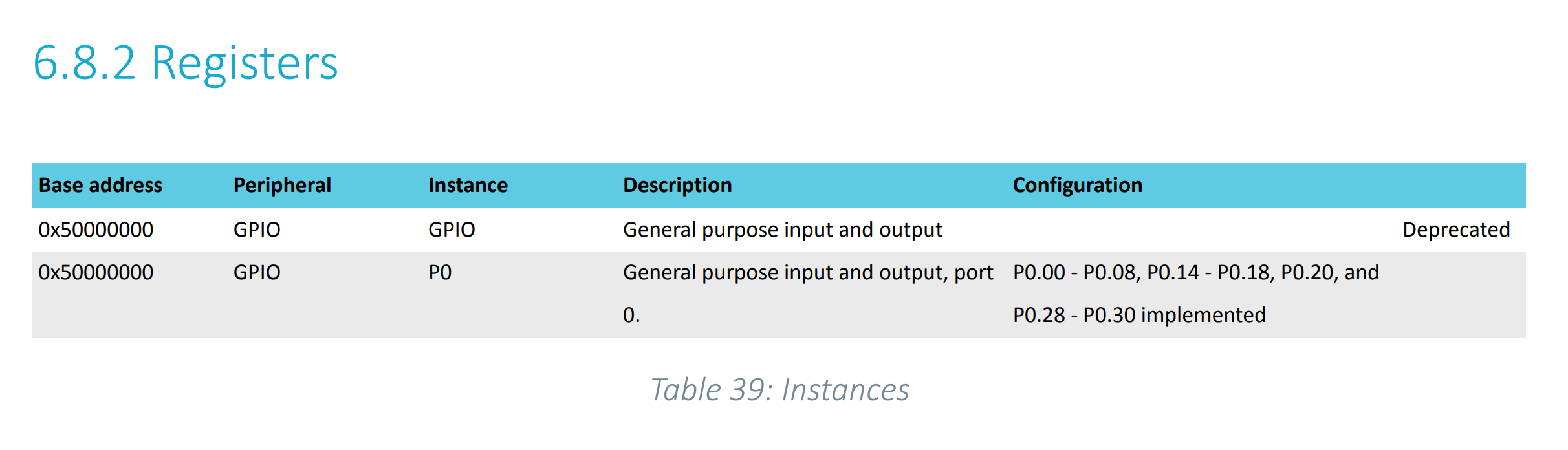
Task: Click the Base address column header
Action: tap(100, 186)
